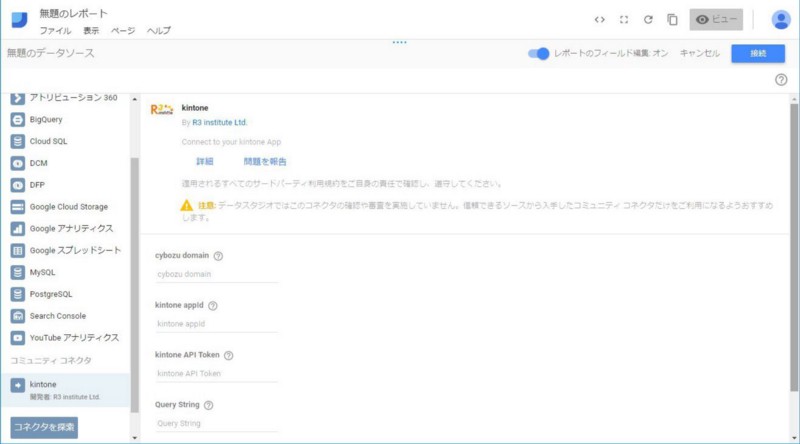Open the R3 institute Ltd. link
800x444 pixels.
219,122
